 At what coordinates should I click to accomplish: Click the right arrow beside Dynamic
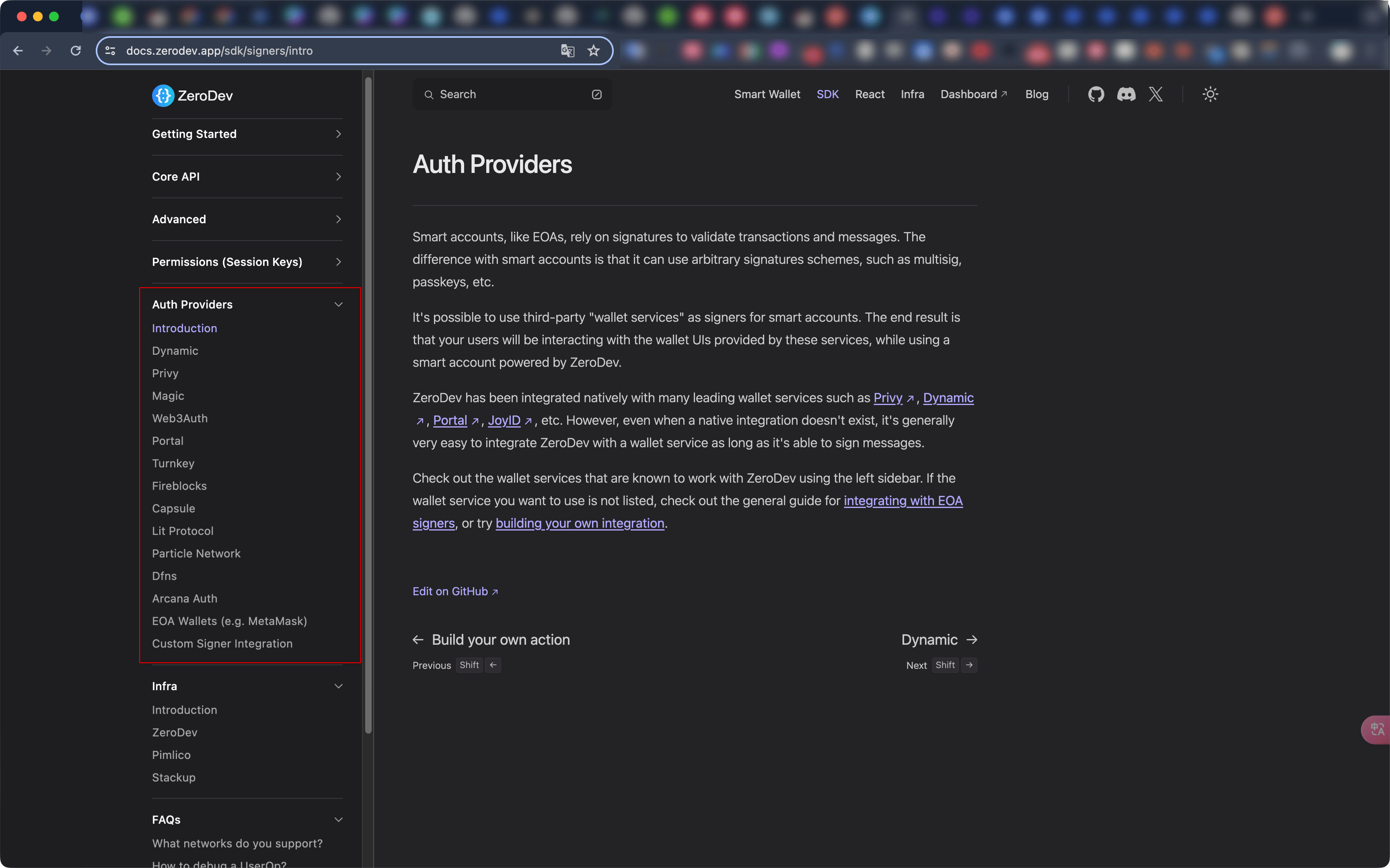click(x=971, y=640)
